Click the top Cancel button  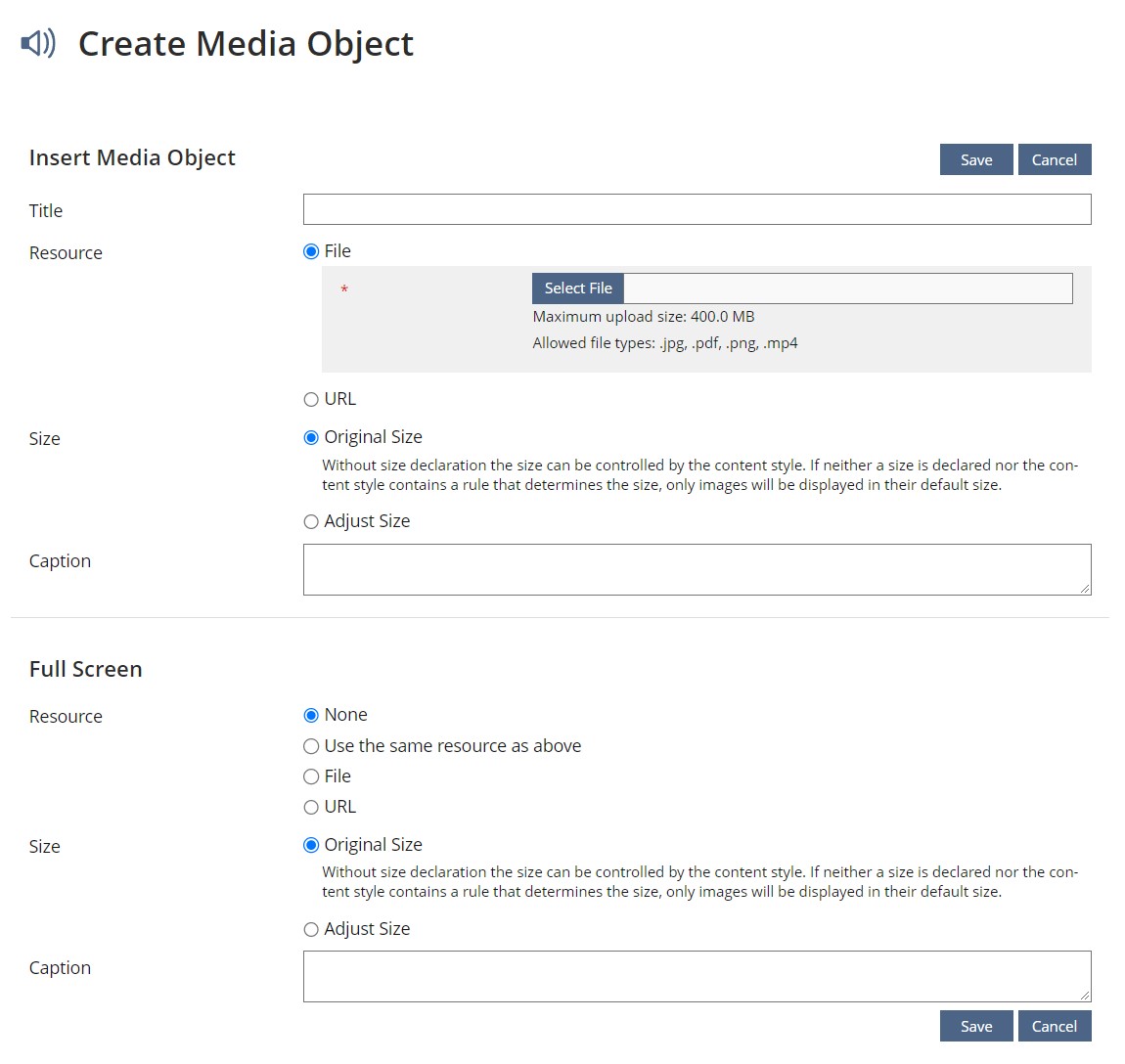tap(1054, 160)
